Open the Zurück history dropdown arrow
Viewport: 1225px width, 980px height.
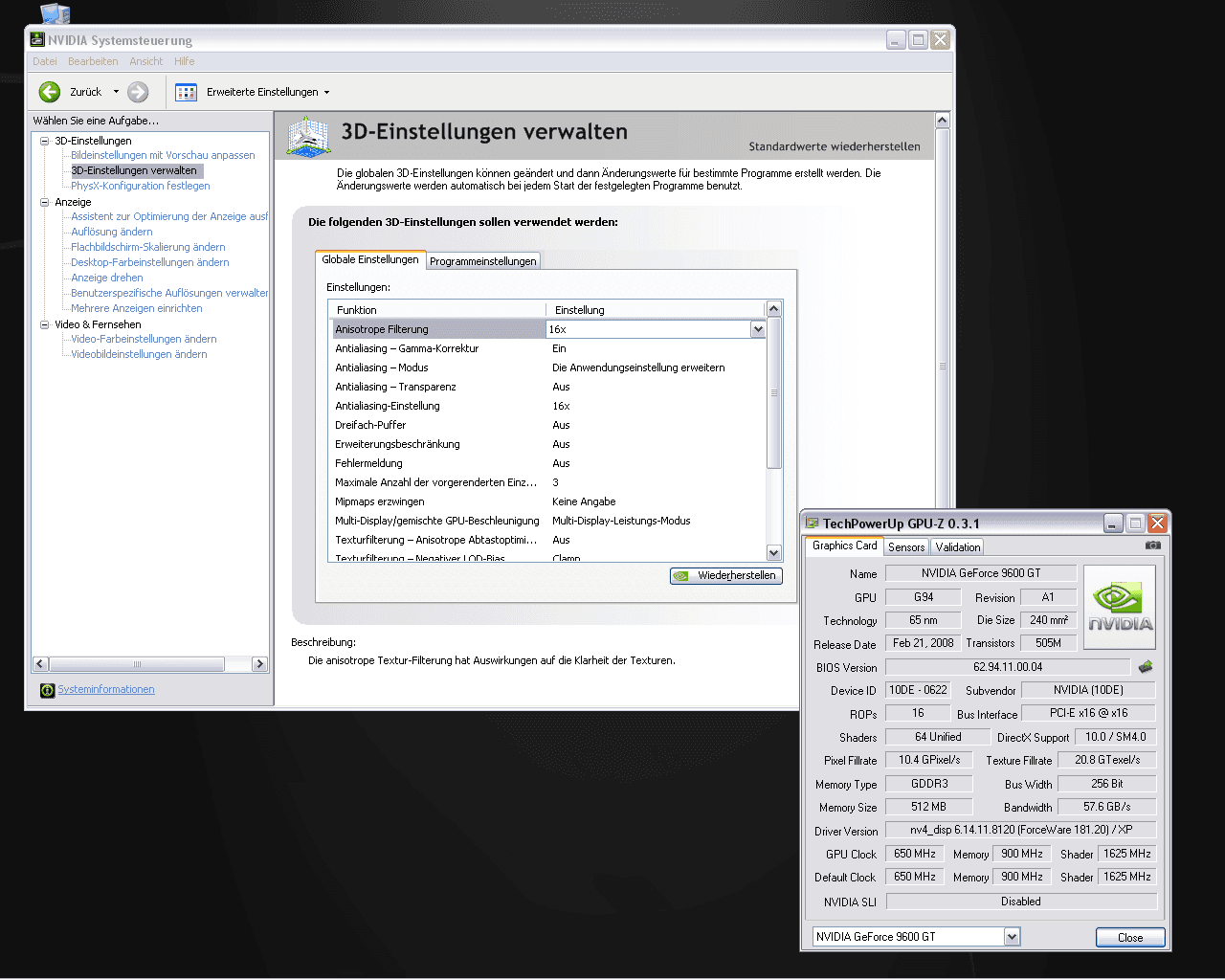116,92
